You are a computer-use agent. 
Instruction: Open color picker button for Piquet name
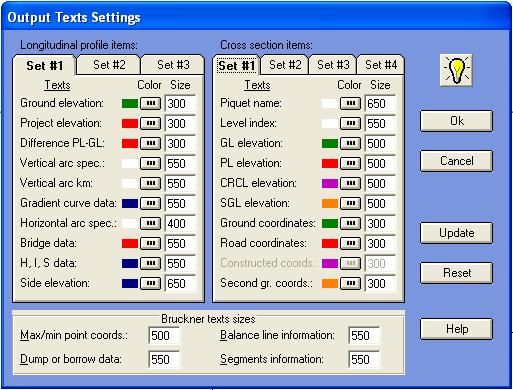[350, 104]
